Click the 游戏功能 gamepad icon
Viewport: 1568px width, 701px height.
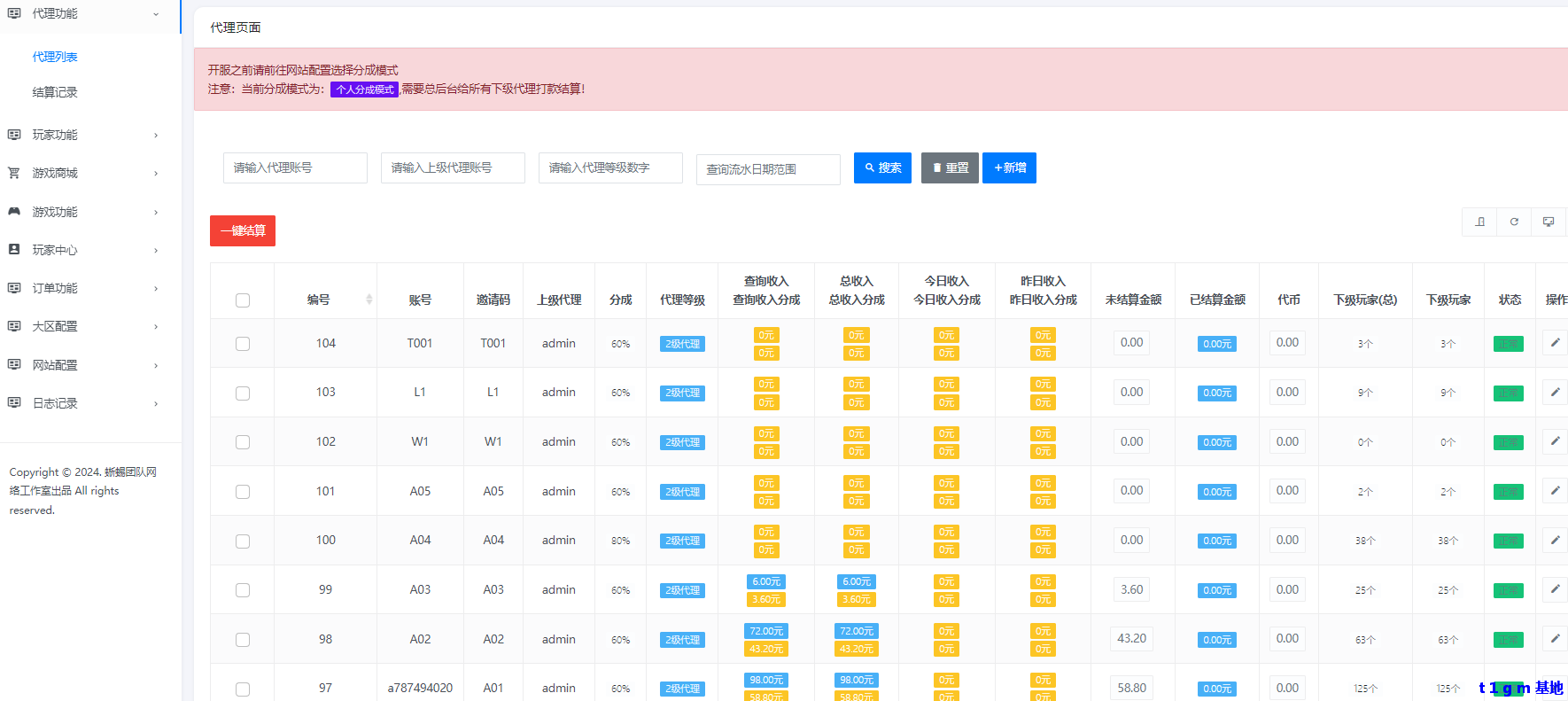pyautogui.click(x=14, y=212)
